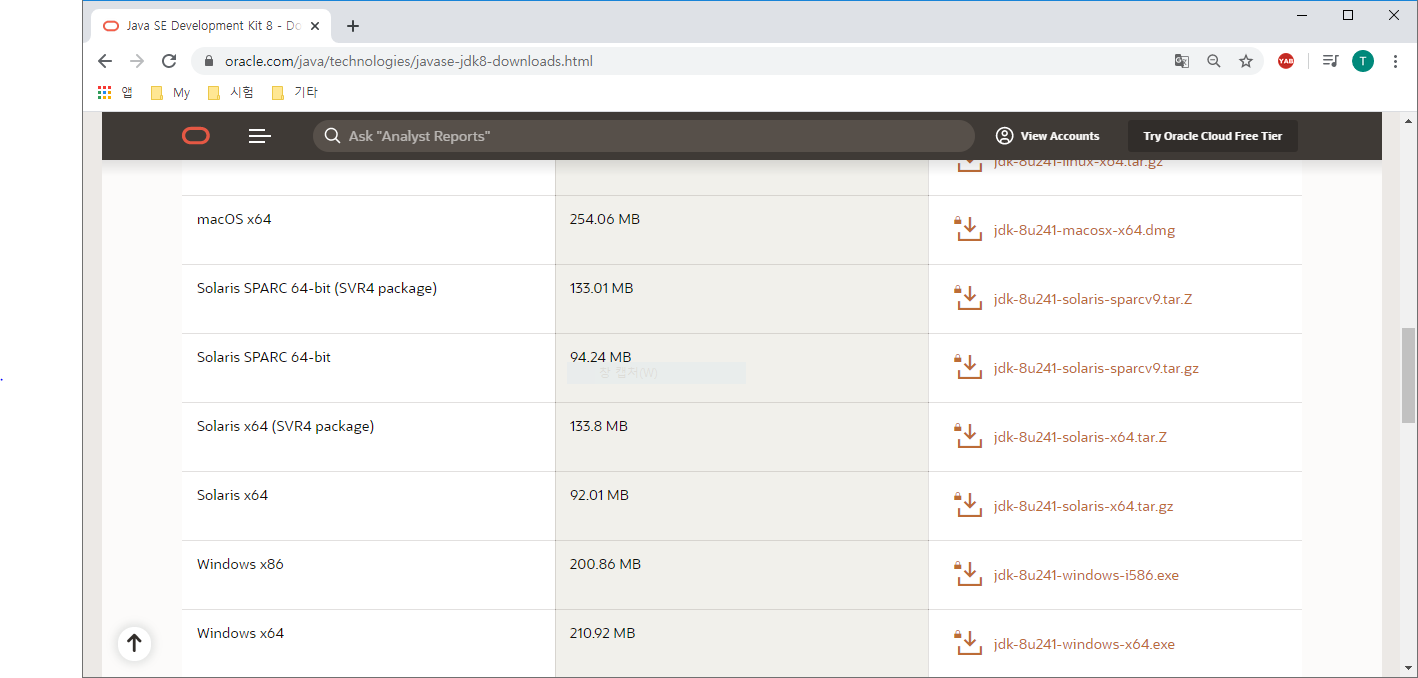Download jdk-8u241-windows-i586.exe link
Viewport: 1418px width, 678px height.
click(x=1086, y=575)
